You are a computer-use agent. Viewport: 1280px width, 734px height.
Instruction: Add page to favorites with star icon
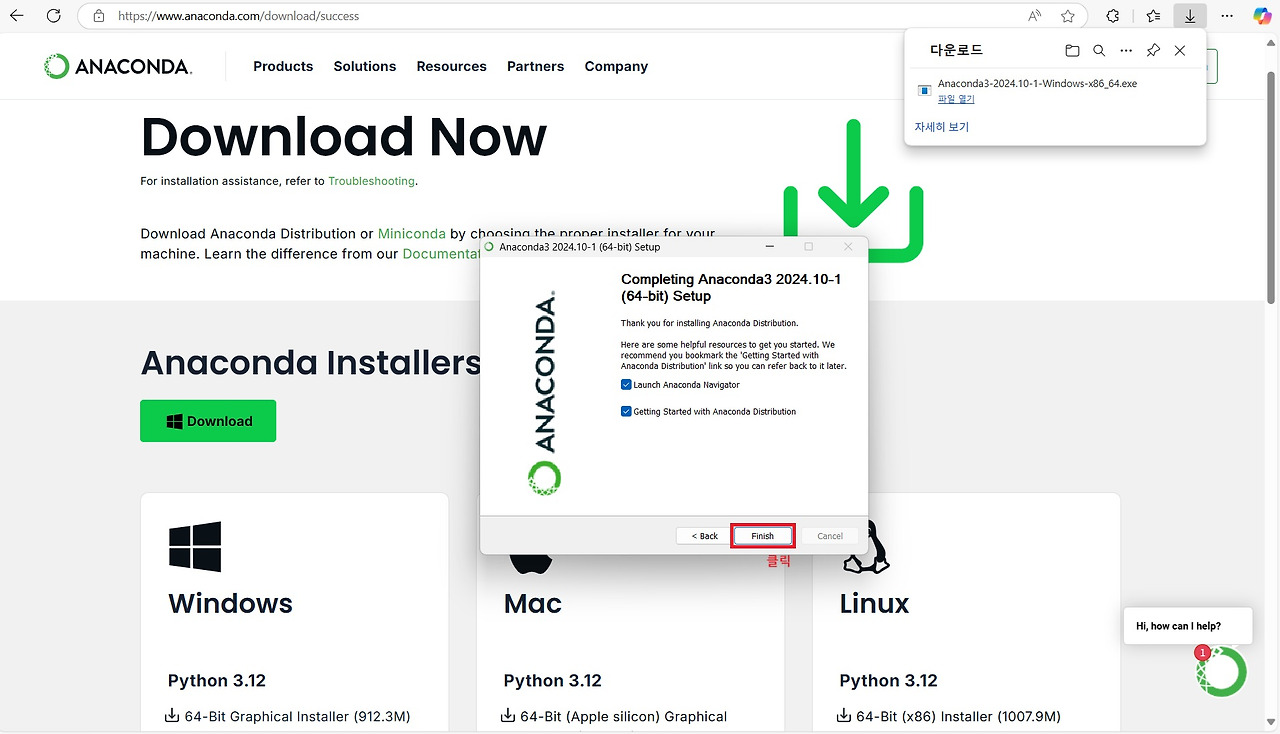point(1068,16)
